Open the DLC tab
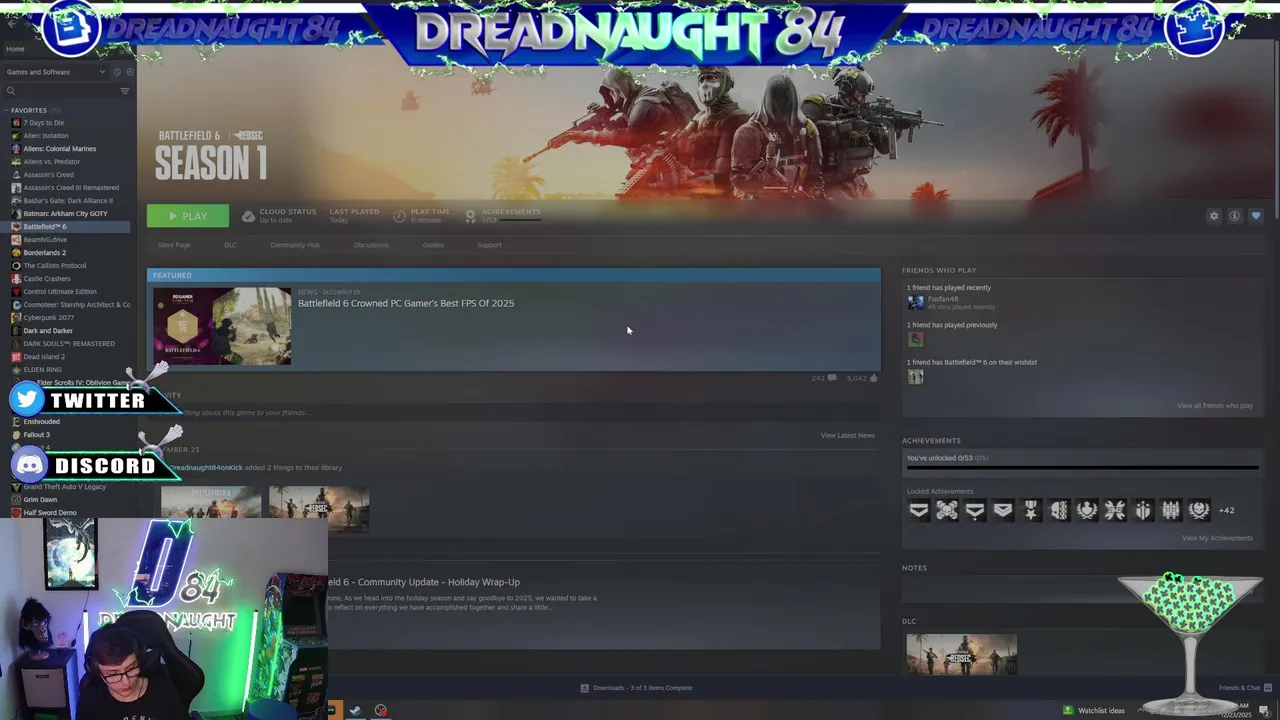1280x720 pixels. 230,245
